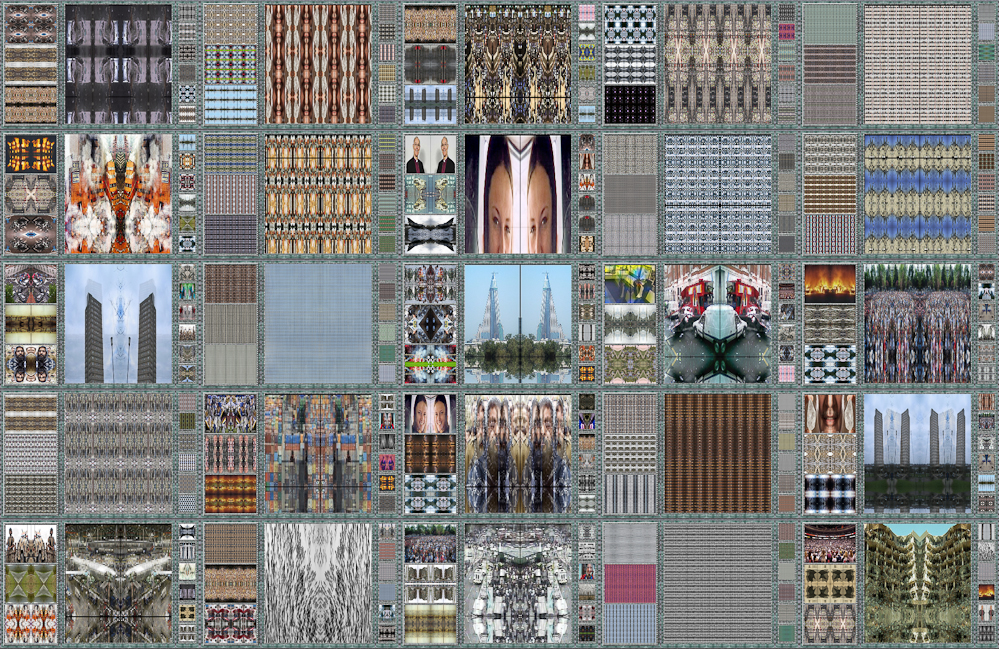Select the large green apartment balconies image
The image size is (999, 649).
pyautogui.click(x=917, y=583)
